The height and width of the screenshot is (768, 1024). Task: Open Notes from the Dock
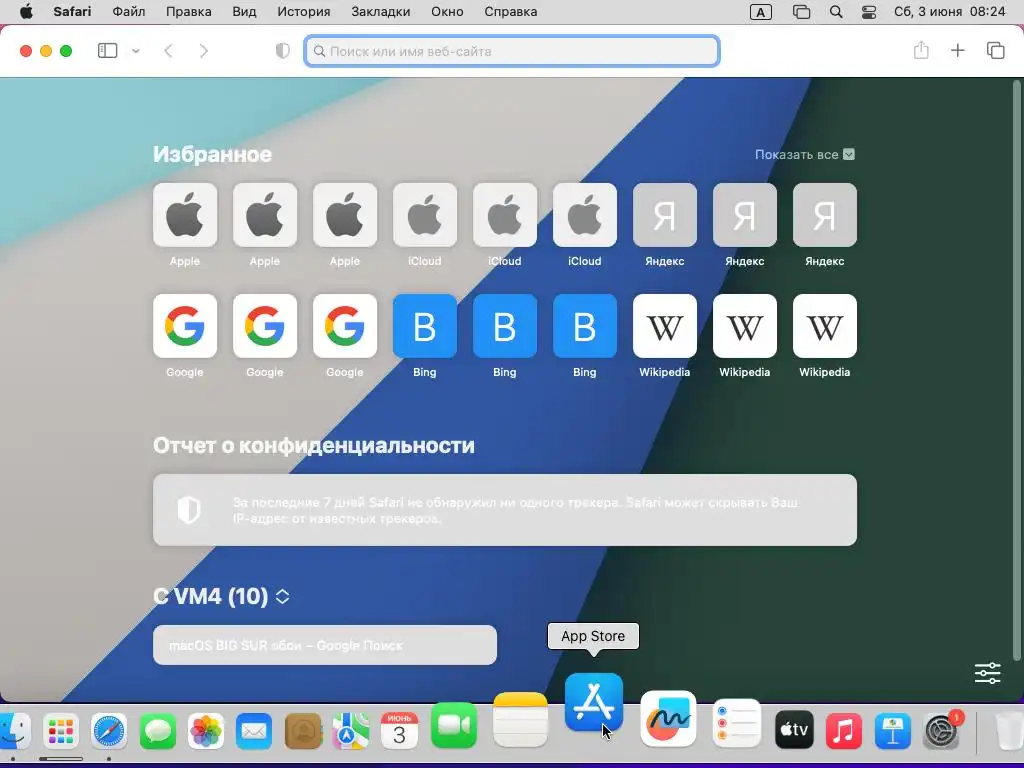(520, 719)
